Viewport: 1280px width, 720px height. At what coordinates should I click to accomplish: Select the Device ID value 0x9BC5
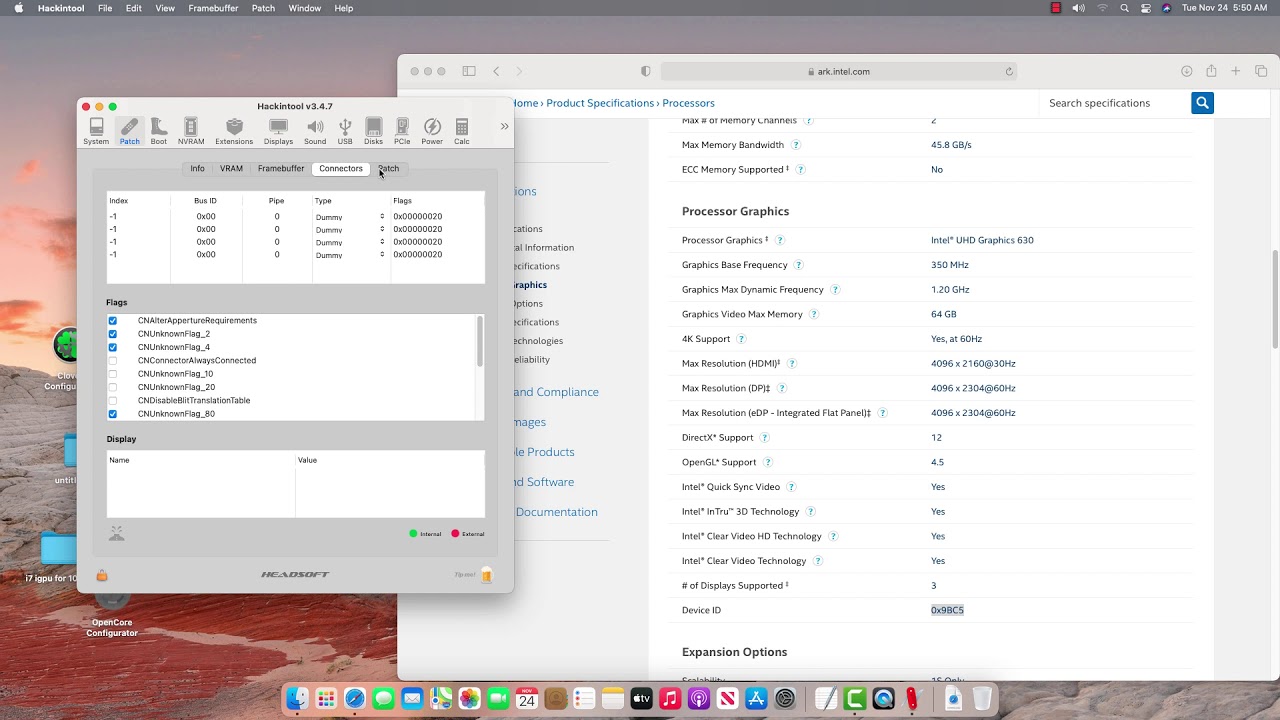(x=947, y=610)
